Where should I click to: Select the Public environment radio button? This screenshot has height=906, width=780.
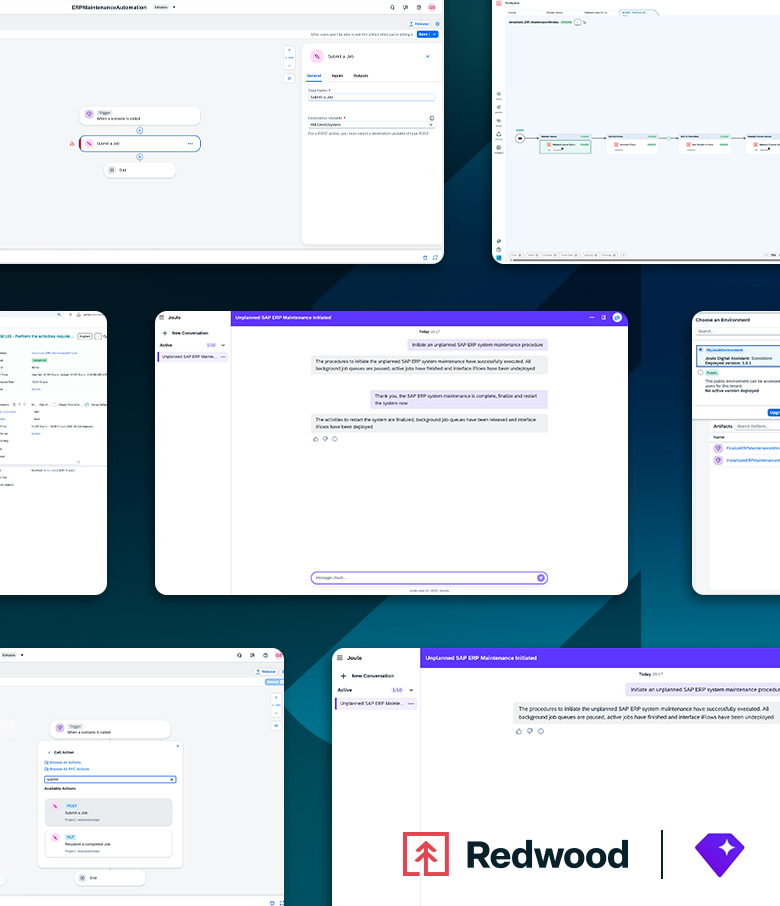(x=700, y=372)
